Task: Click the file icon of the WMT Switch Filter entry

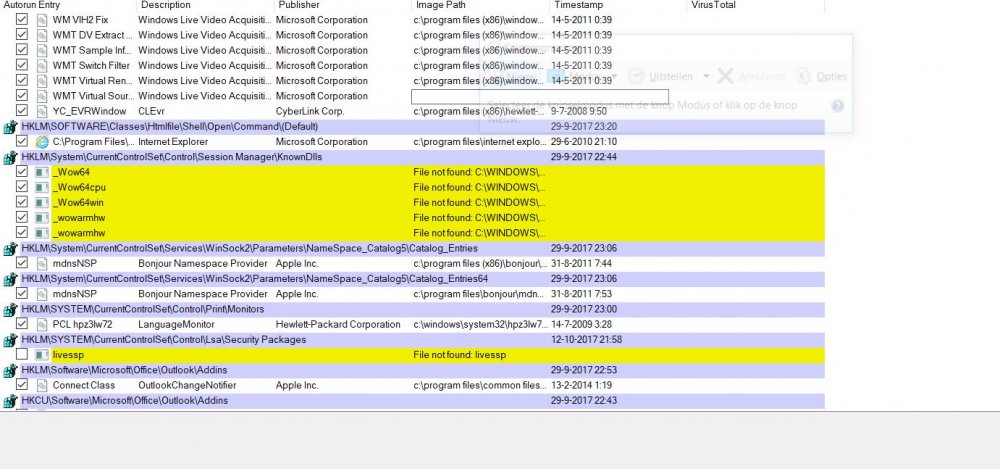Action: [42, 66]
